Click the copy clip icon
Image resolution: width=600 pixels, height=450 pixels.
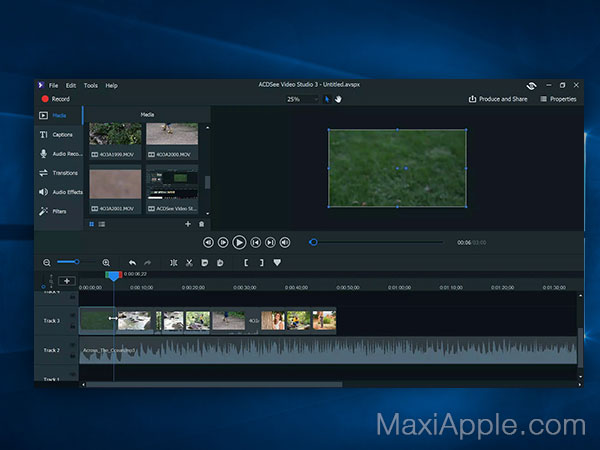205,262
